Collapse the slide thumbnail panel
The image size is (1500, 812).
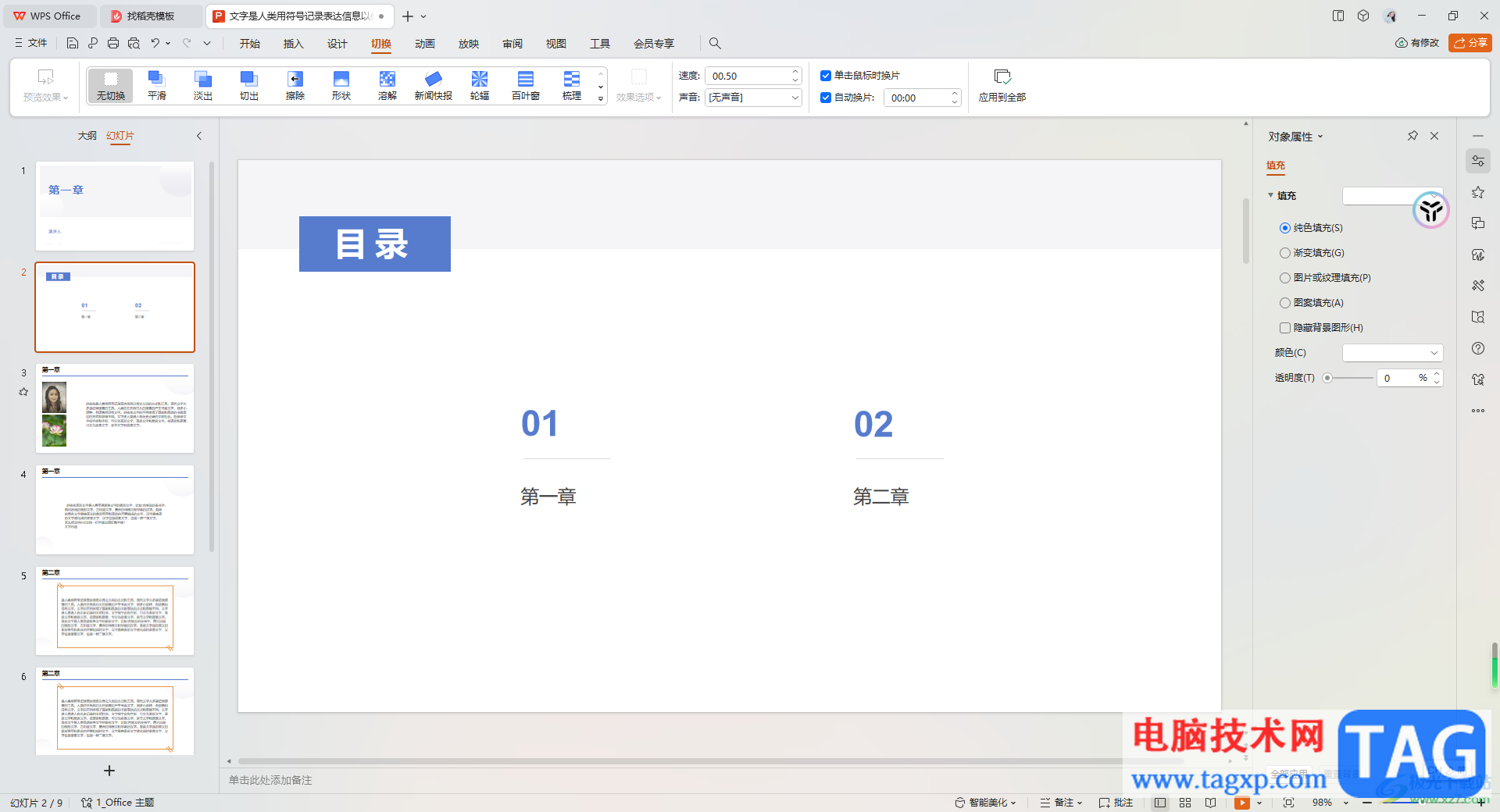coord(199,136)
